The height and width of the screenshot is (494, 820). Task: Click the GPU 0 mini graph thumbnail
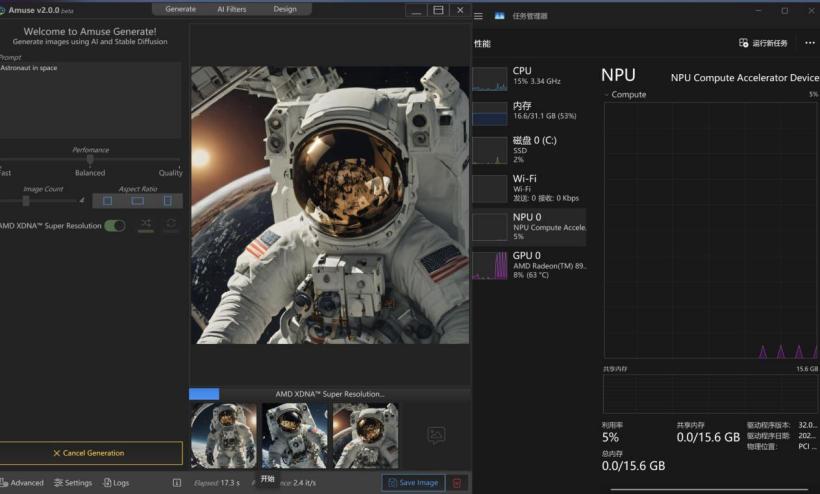click(489, 266)
